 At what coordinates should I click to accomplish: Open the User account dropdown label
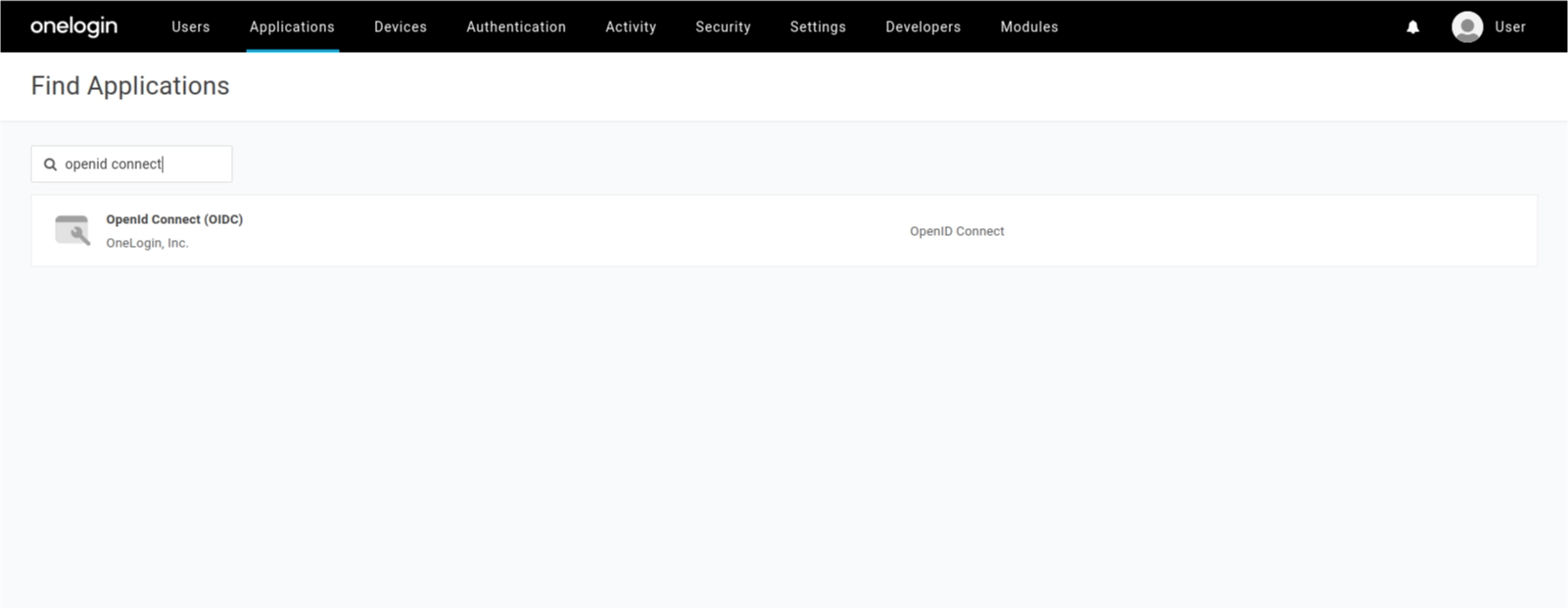click(x=1509, y=26)
